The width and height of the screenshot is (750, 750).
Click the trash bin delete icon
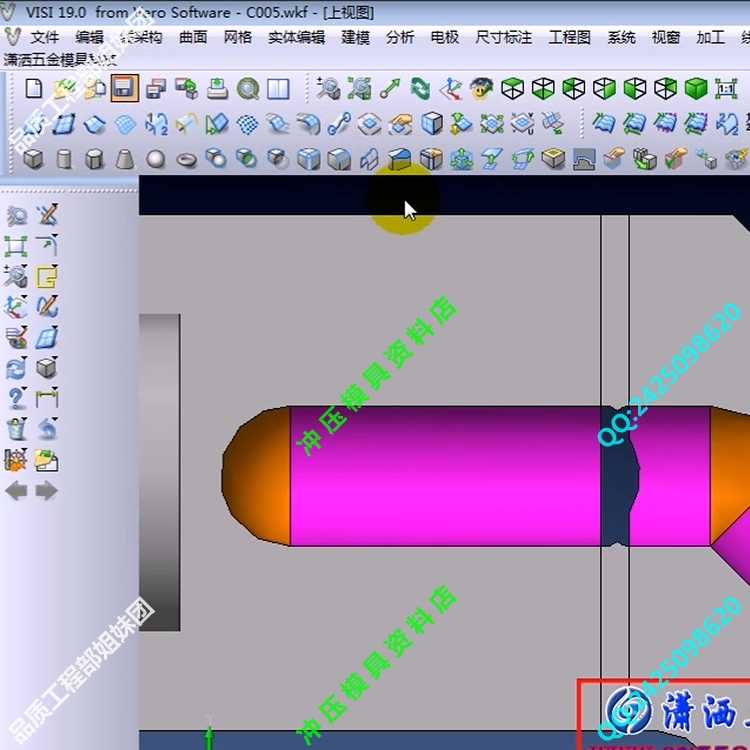pos(17,429)
